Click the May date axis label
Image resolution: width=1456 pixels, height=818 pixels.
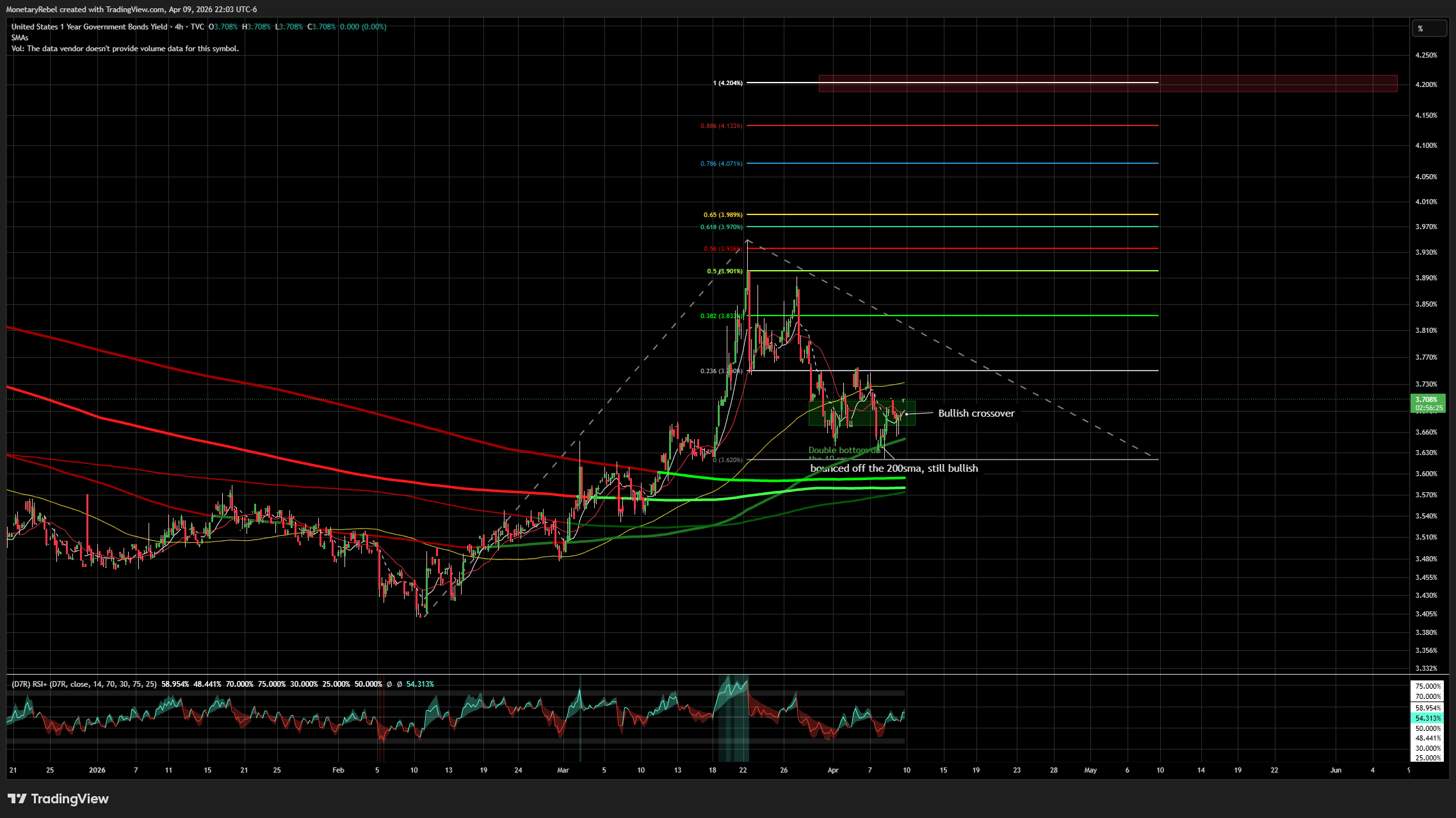[1090, 770]
